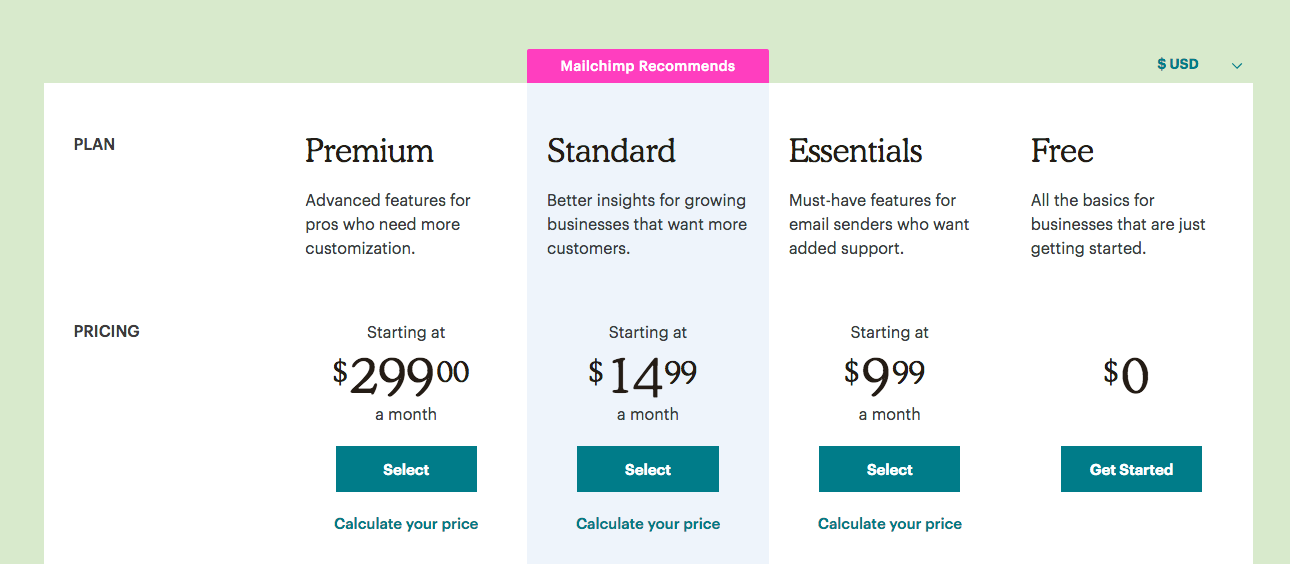Open Calculate your price under Premium
1290x564 pixels.
click(x=406, y=524)
